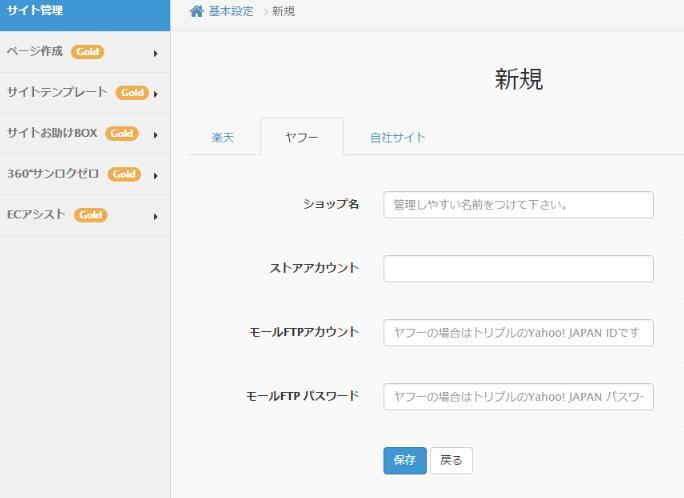Expand the ECアシスト arrow
The image size is (684, 498).
click(156, 217)
